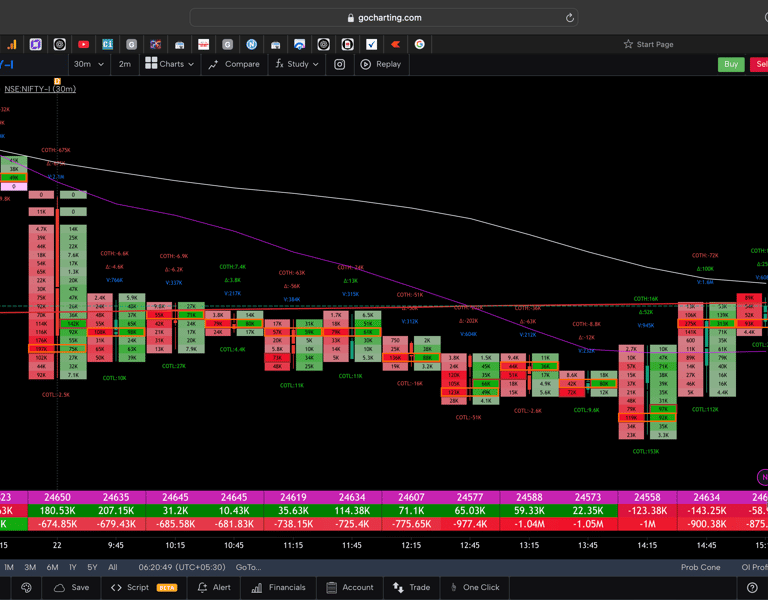Open the orange bar-chart bookmark icon
Image resolution: width=768 pixels, height=600 pixels.
pyautogui.click(x=11, y=45)
